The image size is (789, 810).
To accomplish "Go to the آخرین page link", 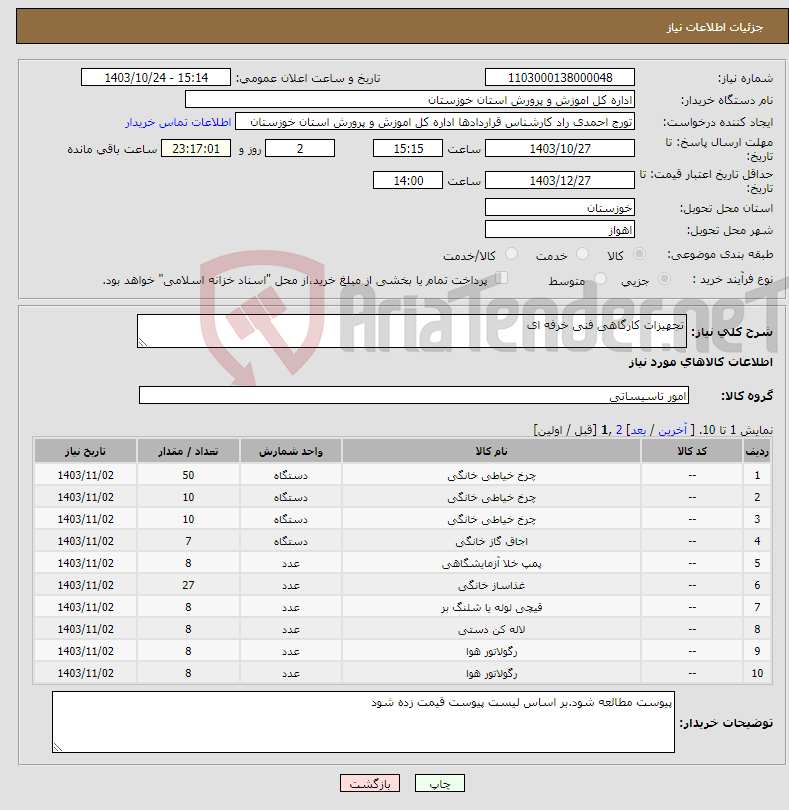I will click(672, 430).
